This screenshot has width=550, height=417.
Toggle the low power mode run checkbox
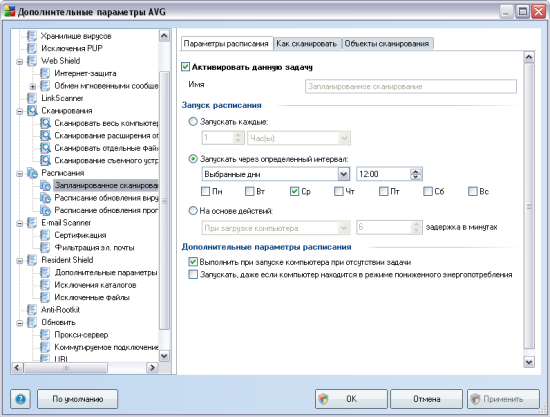coord(193,274)
